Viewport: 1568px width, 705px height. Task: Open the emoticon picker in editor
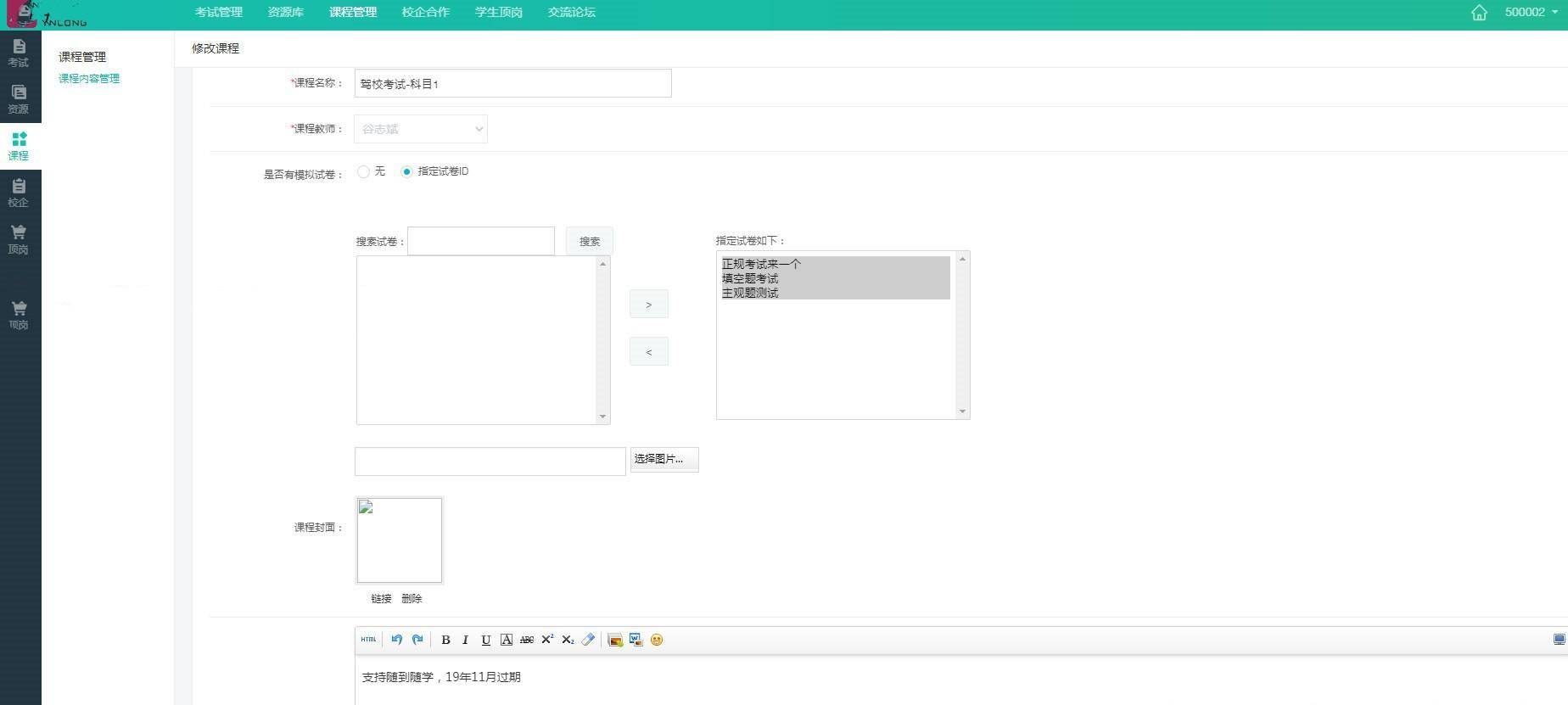[x=657, y=640]
